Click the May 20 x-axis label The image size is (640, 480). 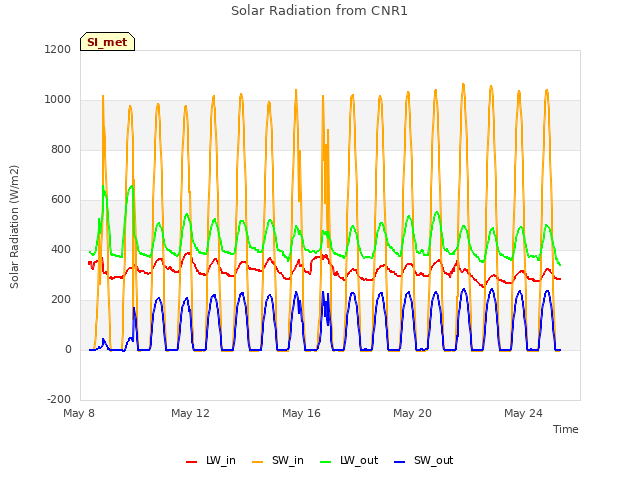click(412, 413)
